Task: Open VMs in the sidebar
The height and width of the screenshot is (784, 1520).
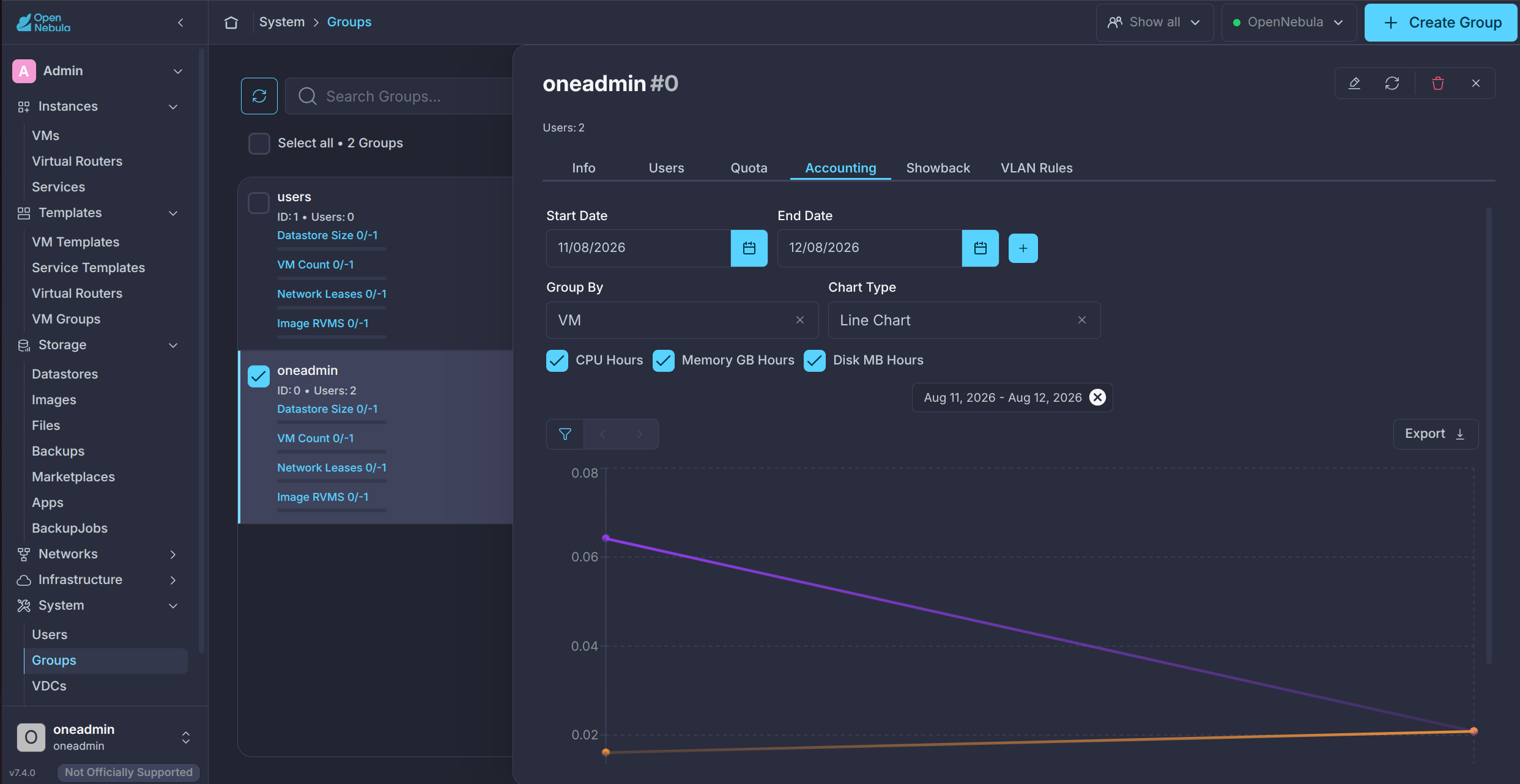Action: coord(46,136)
